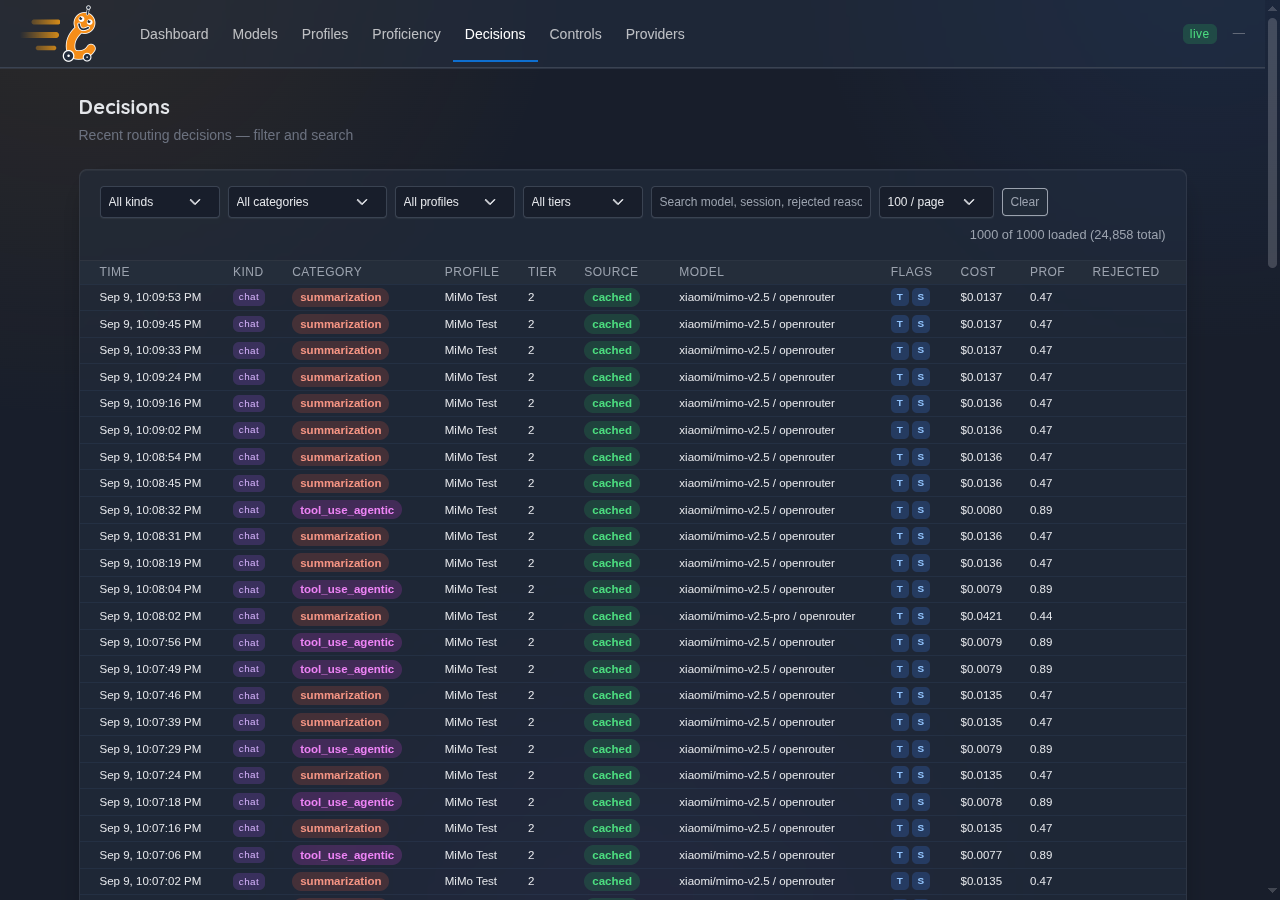
Task: Click chat badge in 10:08:45 PM row
Action: click(249, 483)
